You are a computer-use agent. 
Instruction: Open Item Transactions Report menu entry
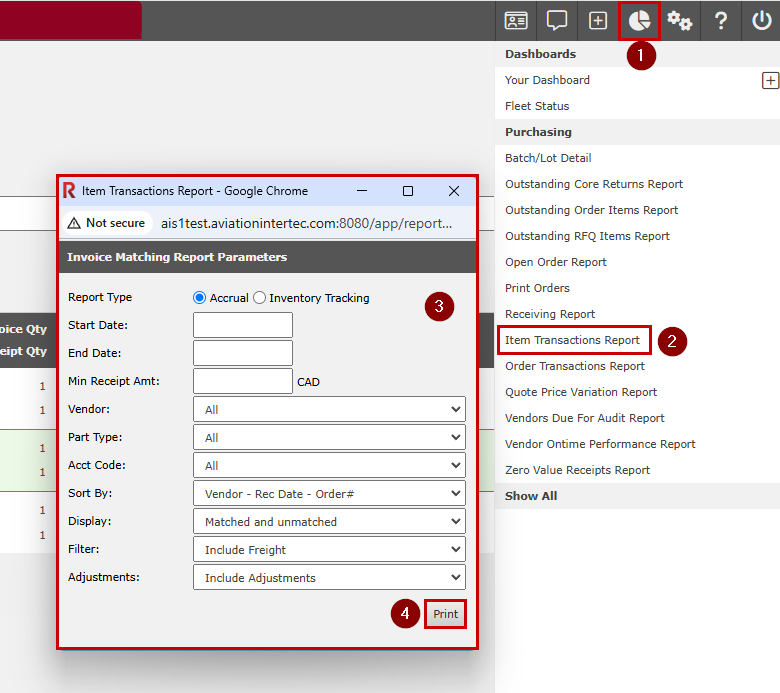point(573,340)
